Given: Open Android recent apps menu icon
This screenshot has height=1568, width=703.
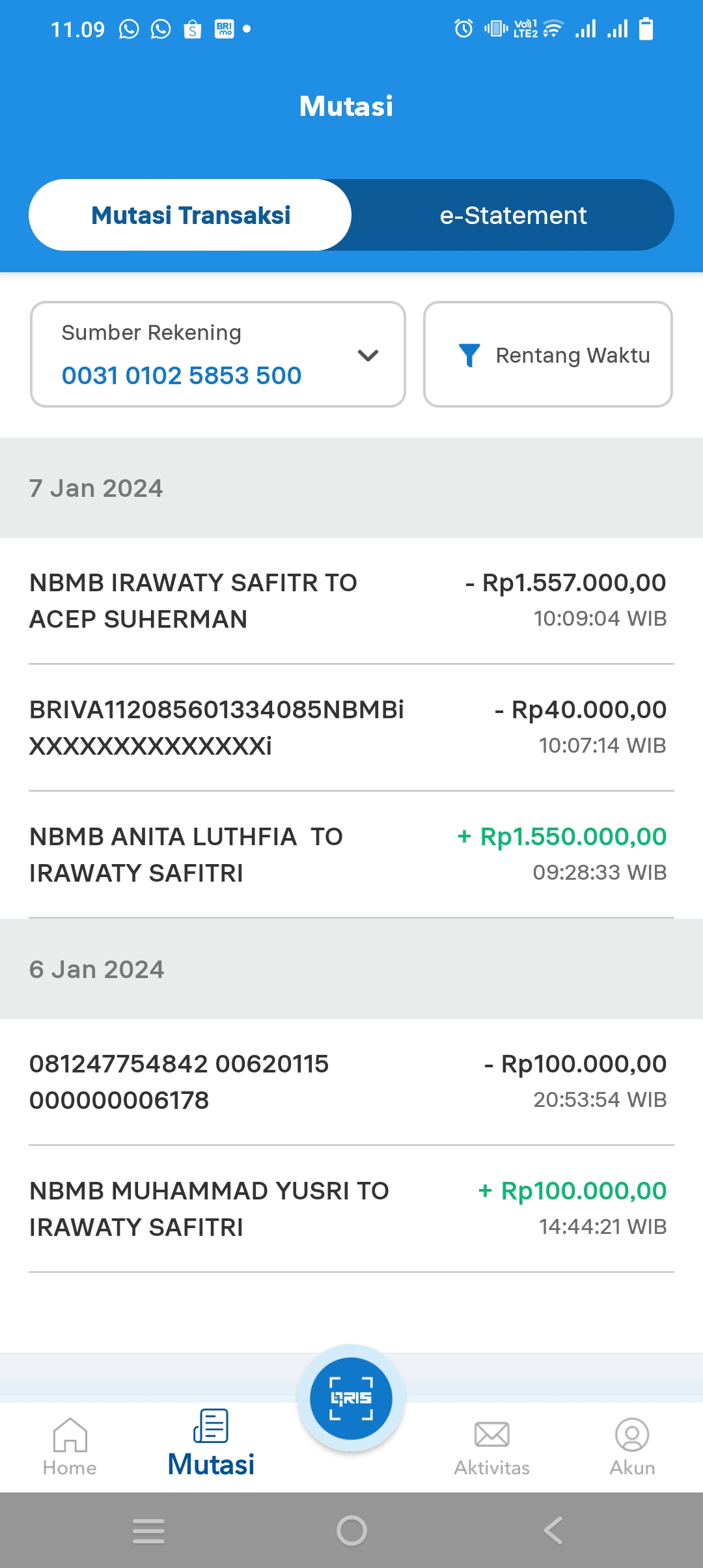Looking at the screenshot, I should (x=148, y=1530).
